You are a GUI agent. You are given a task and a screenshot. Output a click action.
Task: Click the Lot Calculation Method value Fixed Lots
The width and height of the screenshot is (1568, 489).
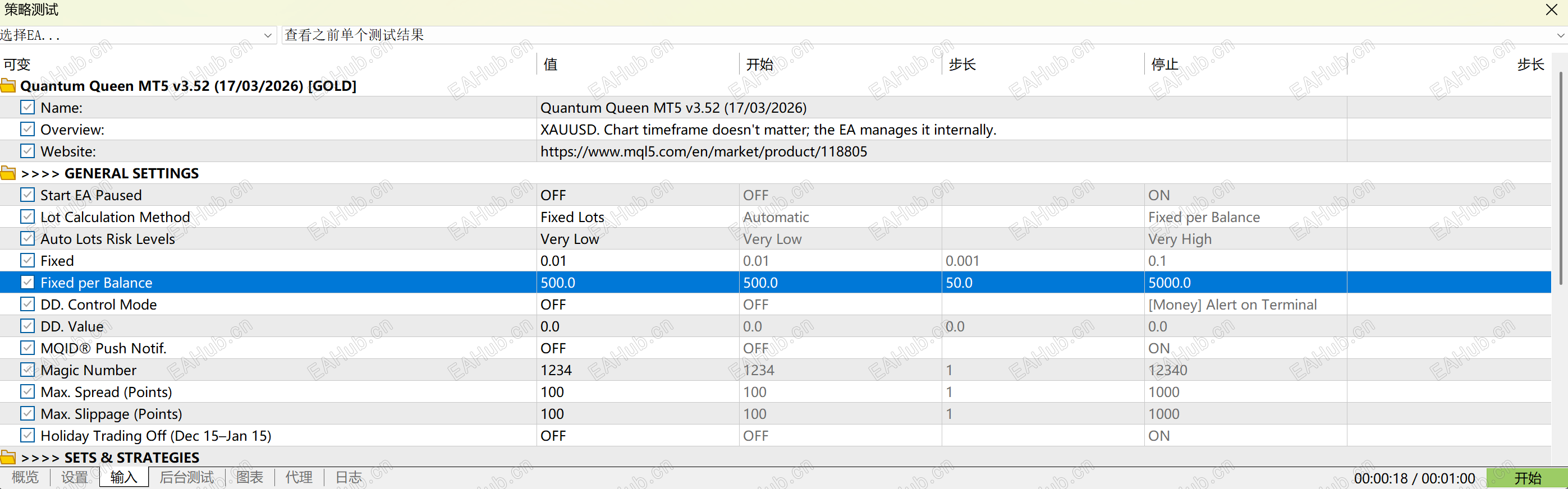click(x=638, y=217)
